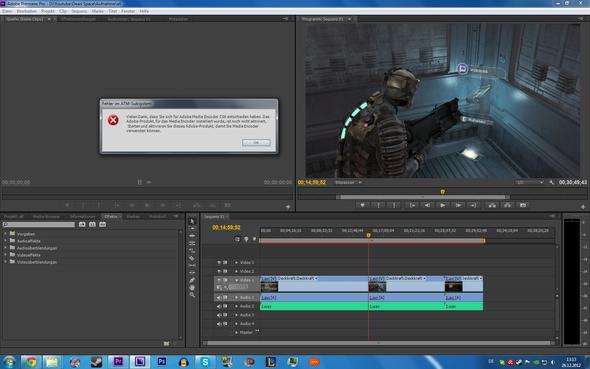Click OK in error dialog
Image resolution: width=590 pixels, height=369 pixels.
pyautogui.click(x=256, y=143)
